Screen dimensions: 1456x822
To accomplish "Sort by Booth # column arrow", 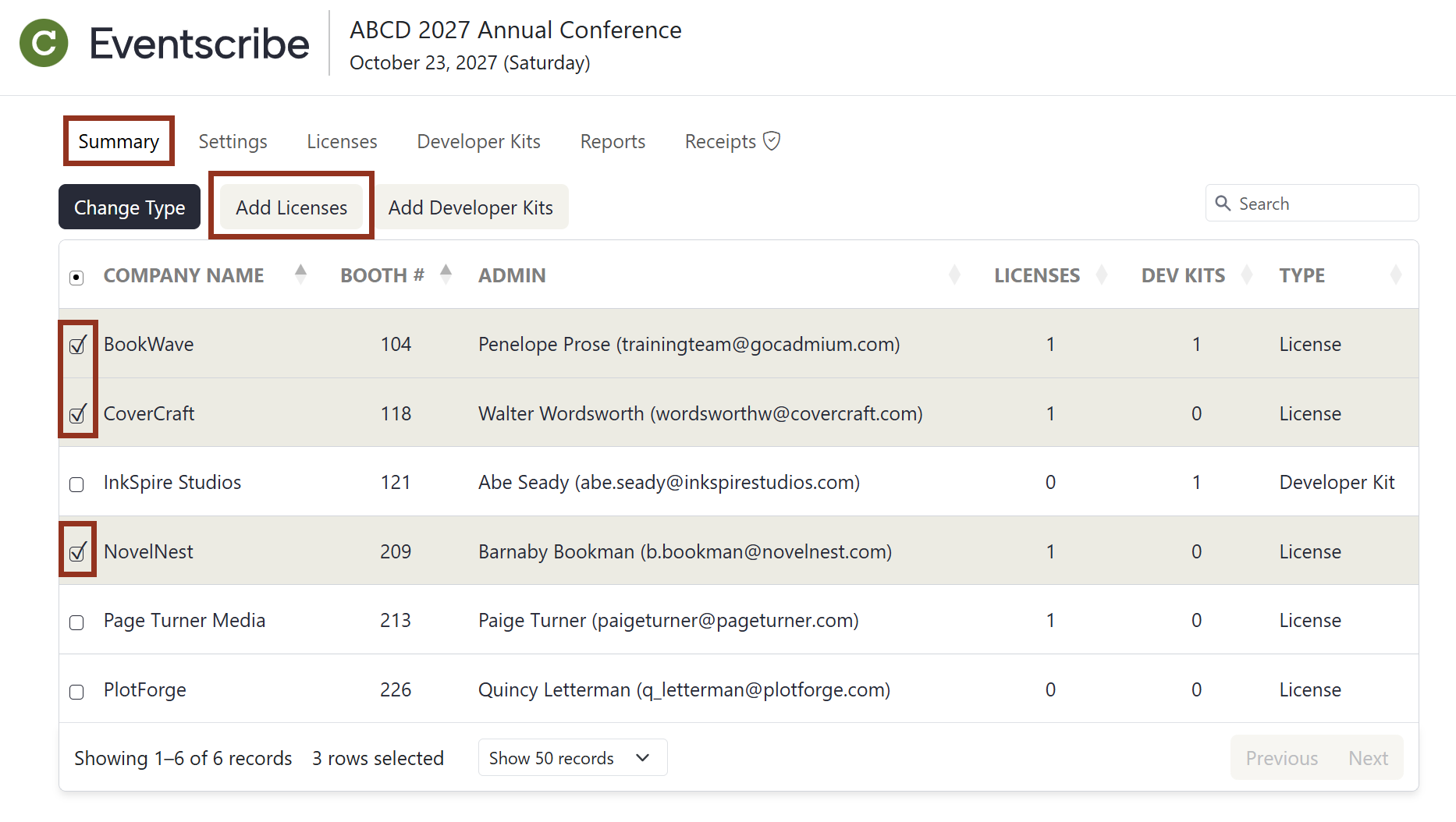I will point(446,275).
